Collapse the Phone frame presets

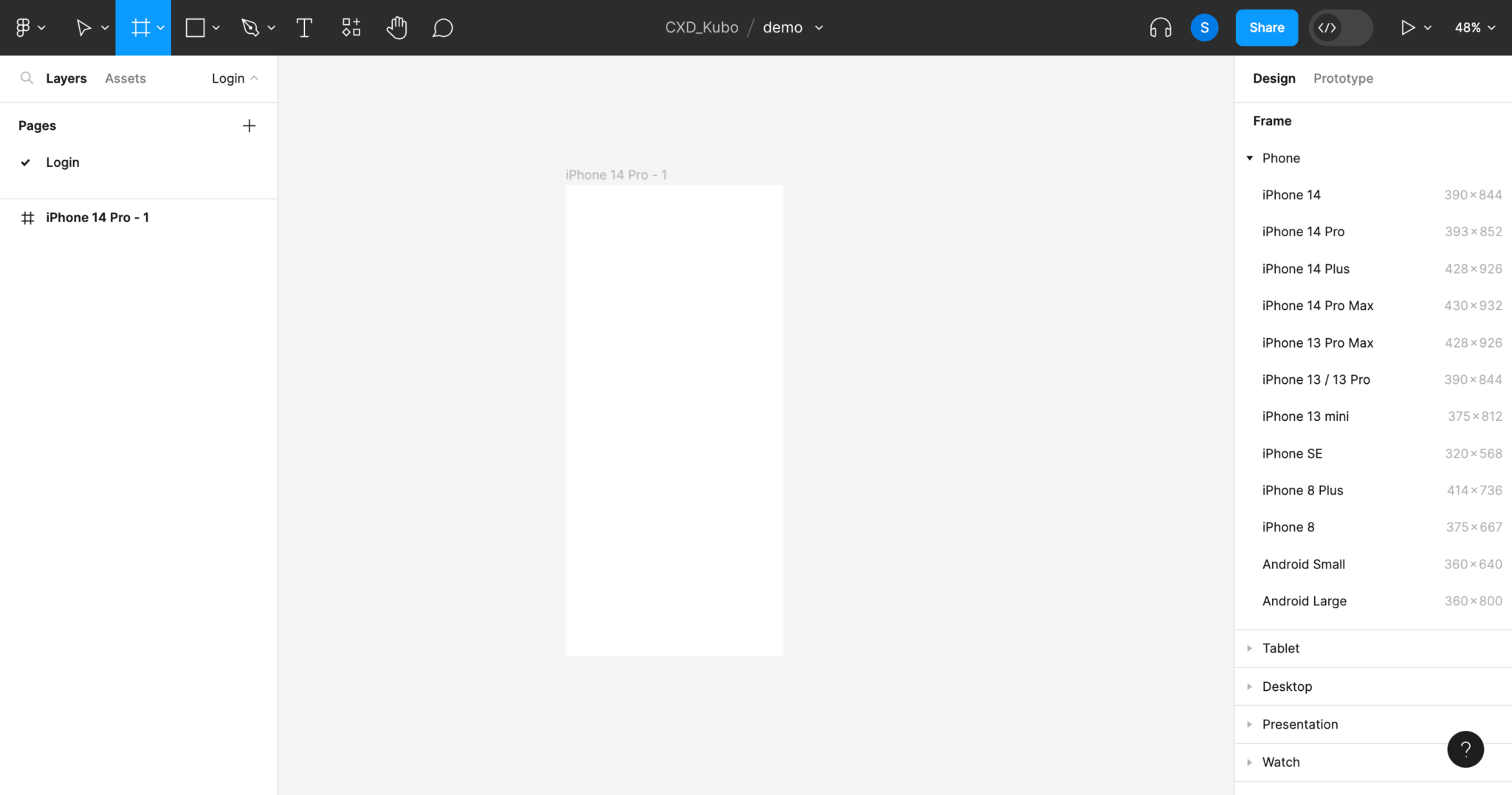pyautogui.click(x=1249, y=158)
